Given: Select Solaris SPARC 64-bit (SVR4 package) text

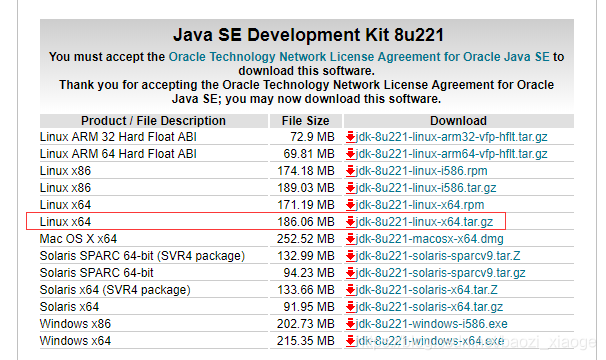Looking at the screenshot, I should (x=143, y=256).
